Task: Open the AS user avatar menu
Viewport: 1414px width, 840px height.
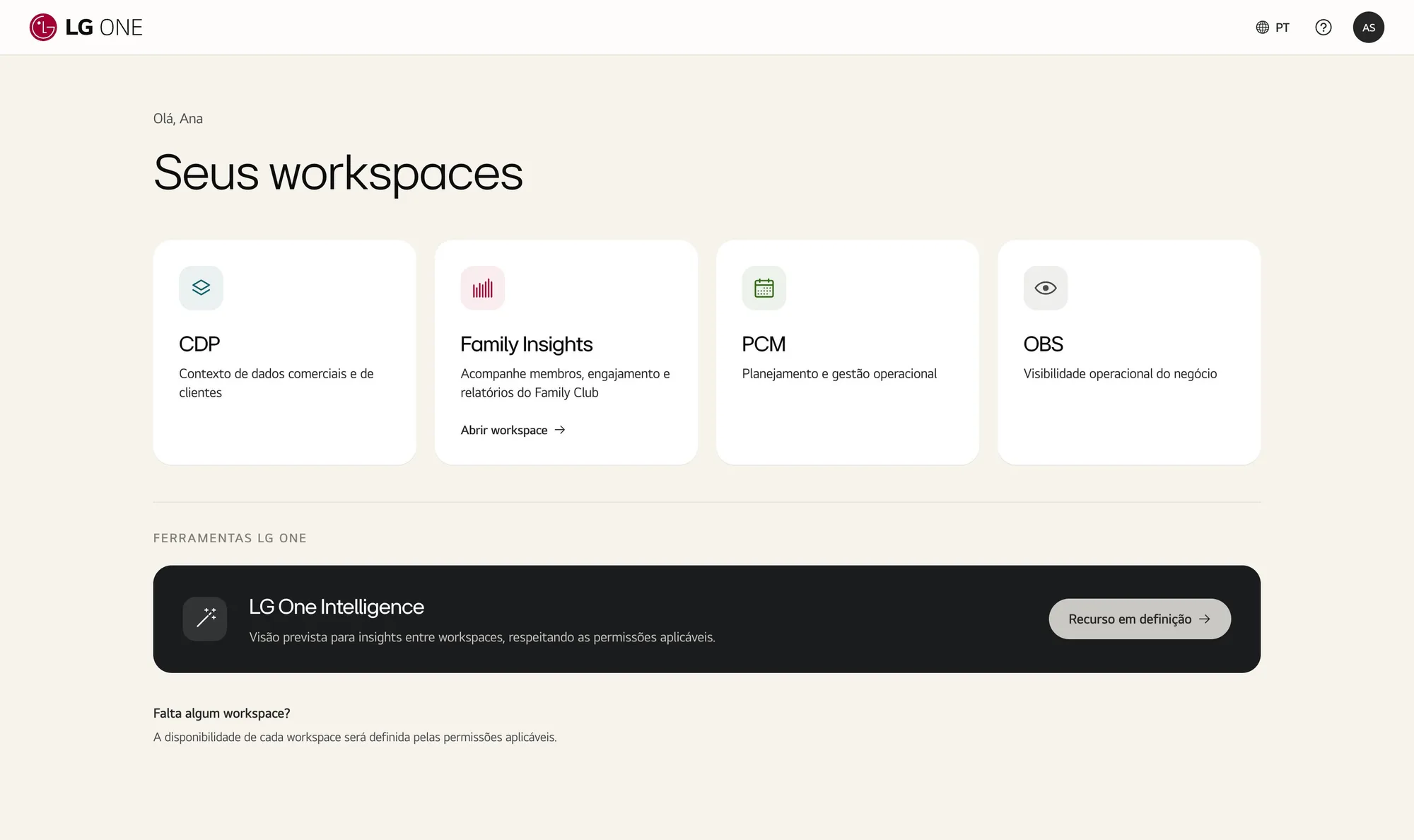Action: pyautogui.click(x=1368, y=28)
